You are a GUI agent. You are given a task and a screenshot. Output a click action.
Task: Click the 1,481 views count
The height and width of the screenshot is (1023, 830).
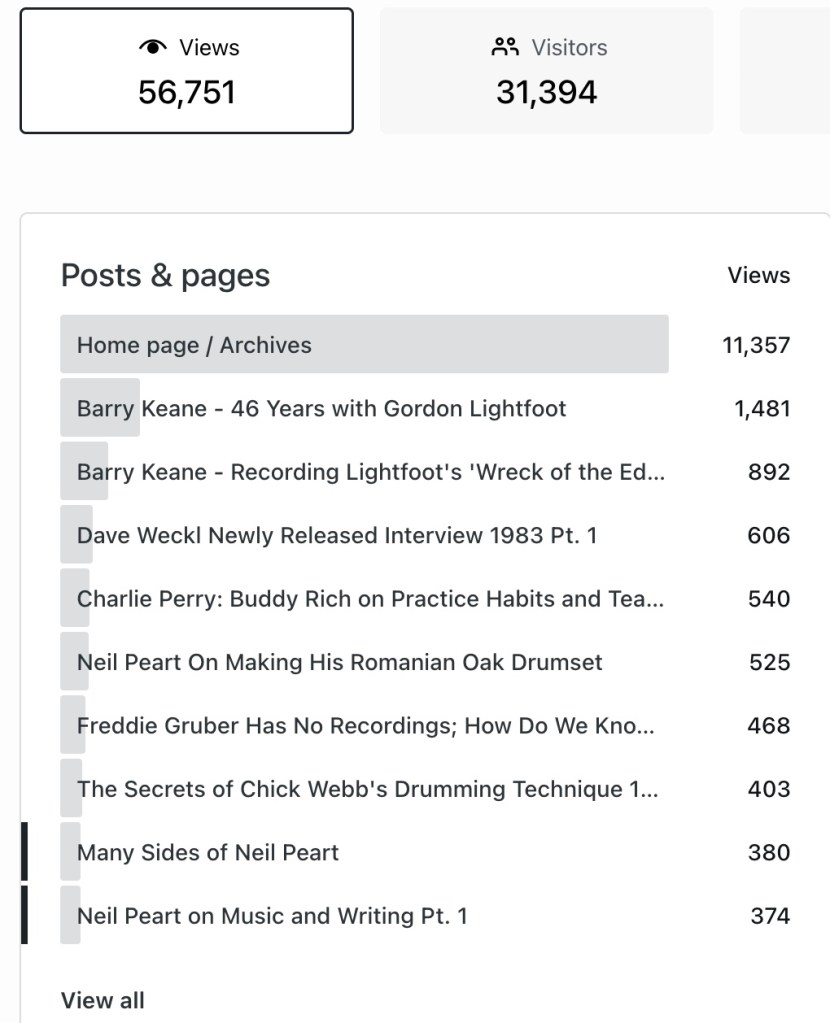pos(762,408)
